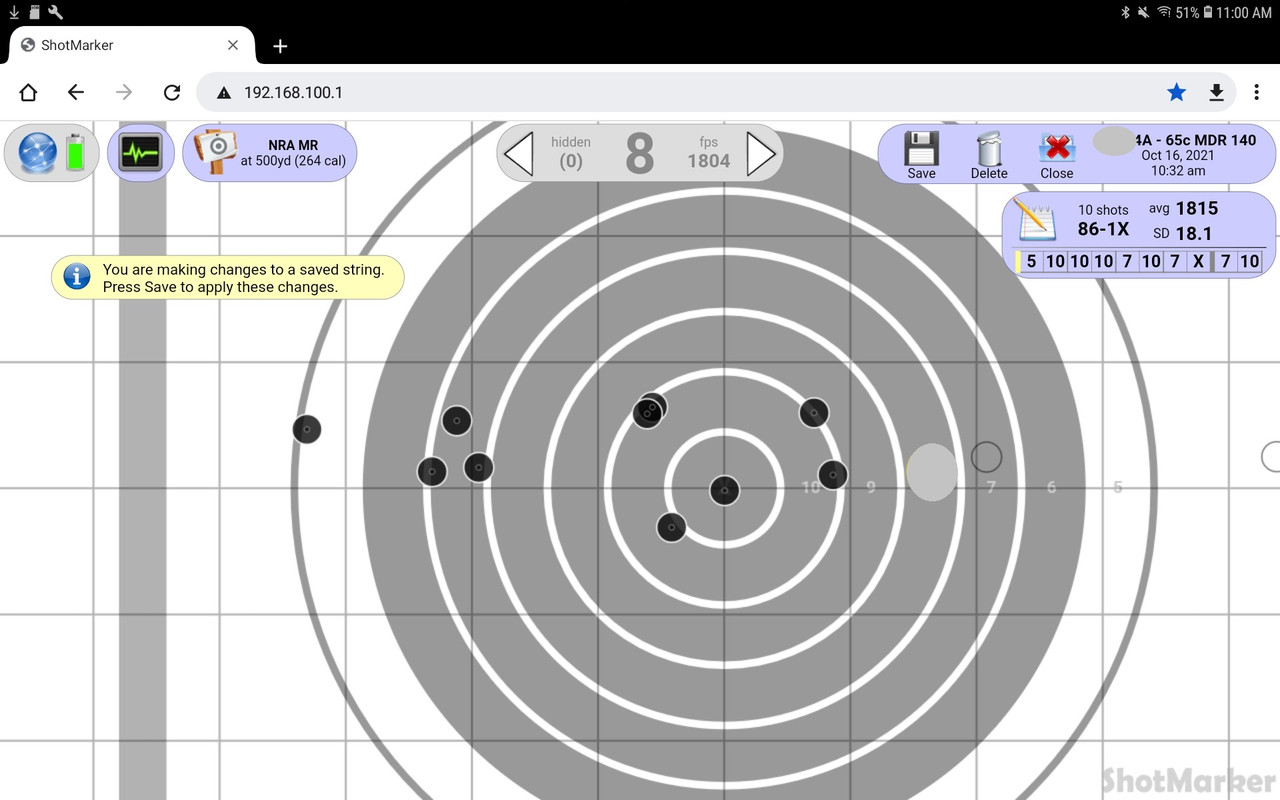This screenshot has width=1280, height=800.
Task: Go to previous shot with left arrow
Action: (518, 155)
